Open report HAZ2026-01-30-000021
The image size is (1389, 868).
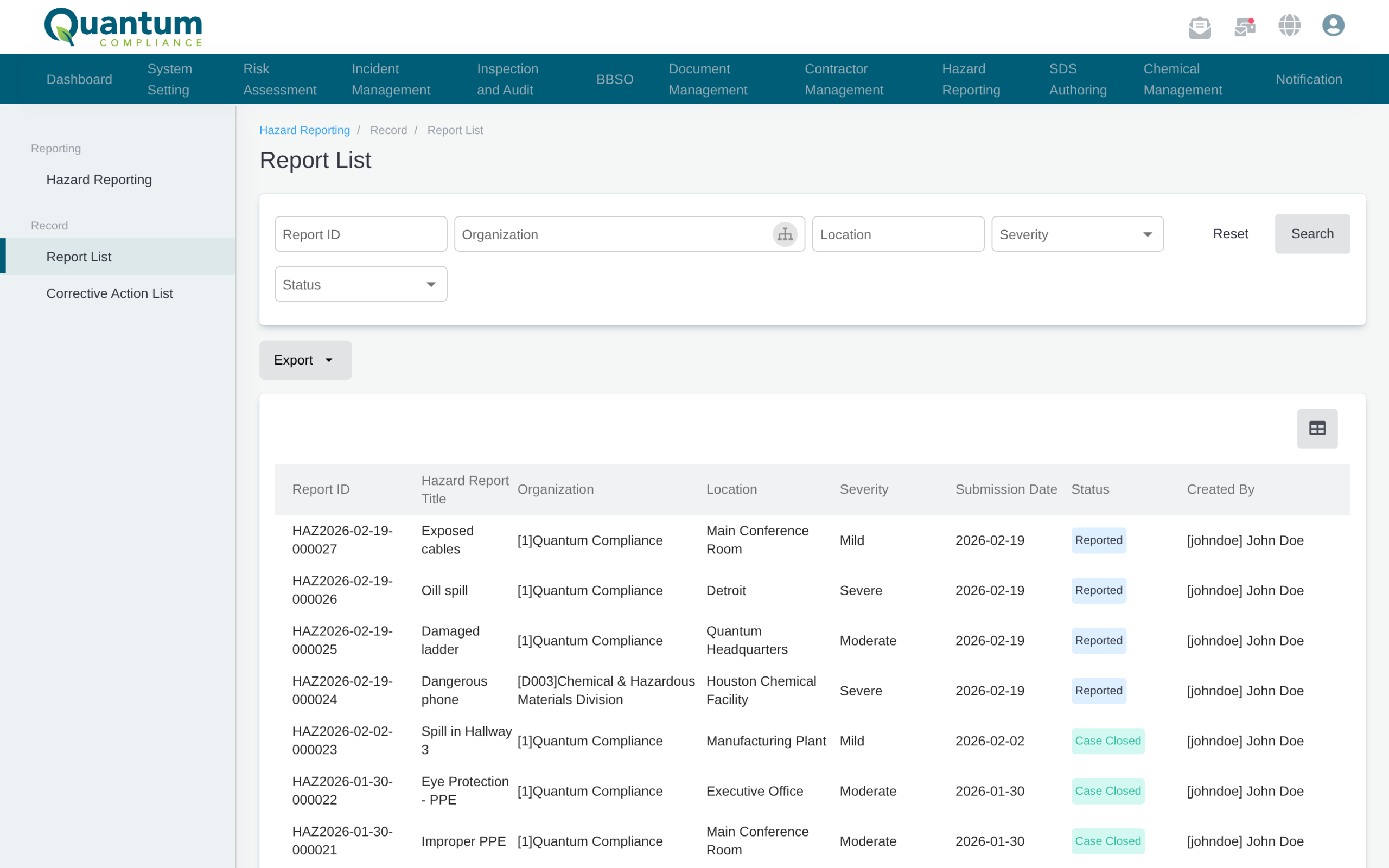coord(342,840)
